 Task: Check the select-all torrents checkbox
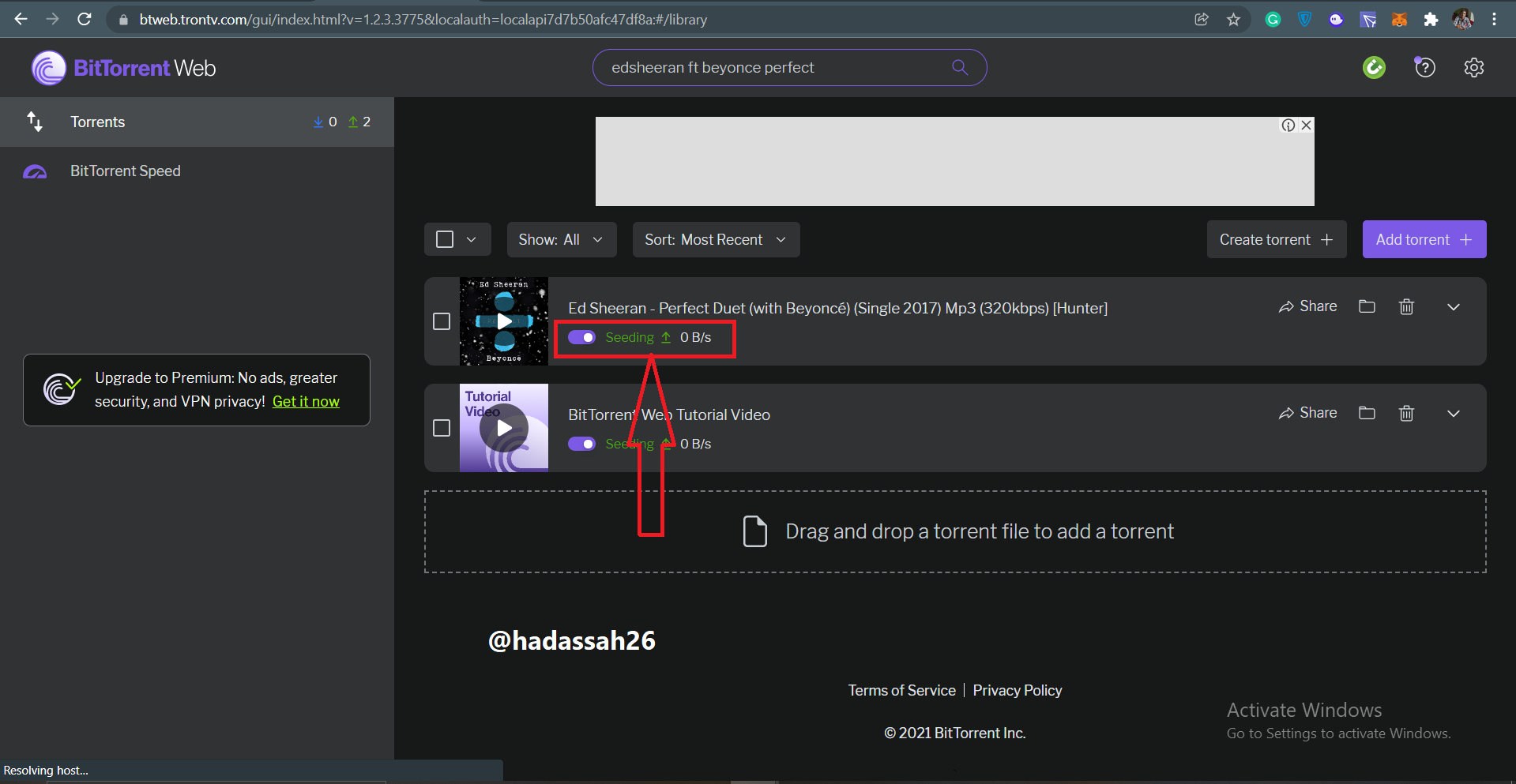click(445, 239)
